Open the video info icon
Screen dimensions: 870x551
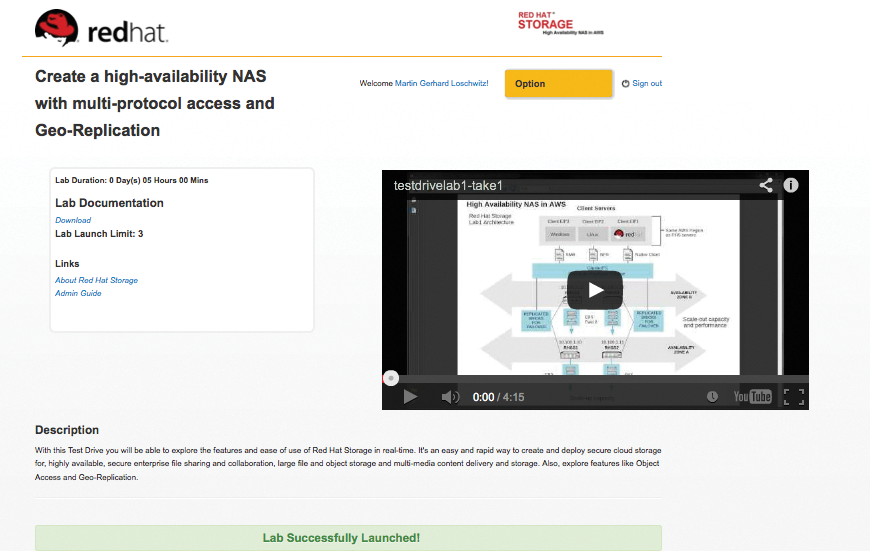[791, 185]
